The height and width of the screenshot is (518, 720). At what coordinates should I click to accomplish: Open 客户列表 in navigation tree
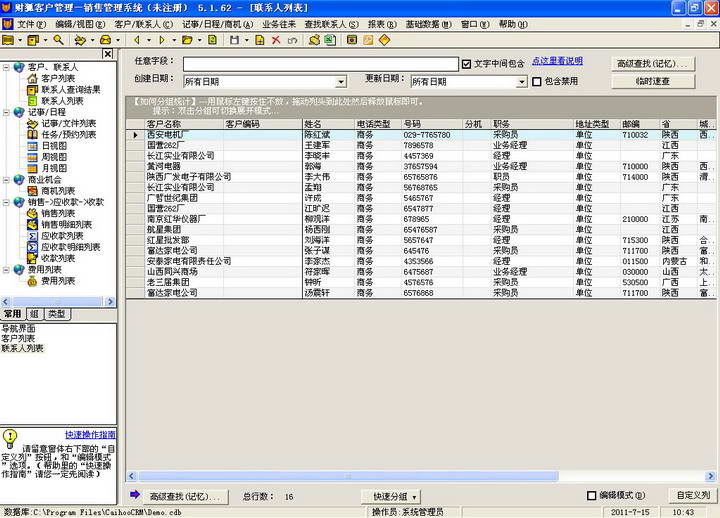pyautogui.click(x=58, y=79)
